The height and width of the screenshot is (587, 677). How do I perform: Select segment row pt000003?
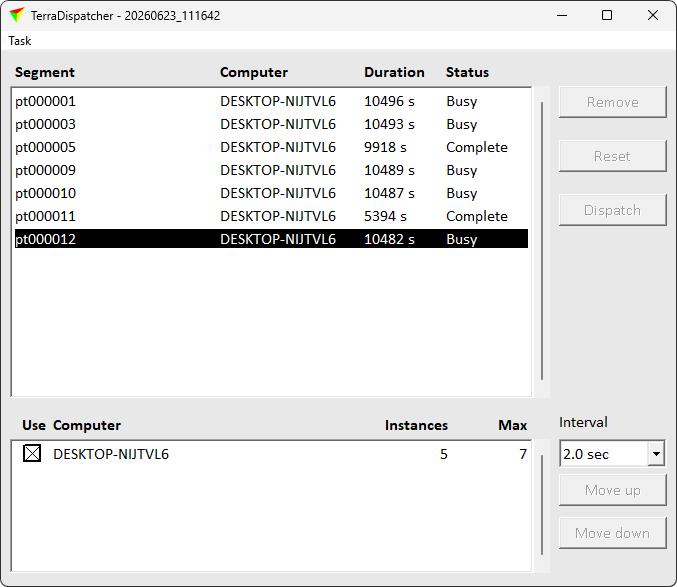point(271,124)
